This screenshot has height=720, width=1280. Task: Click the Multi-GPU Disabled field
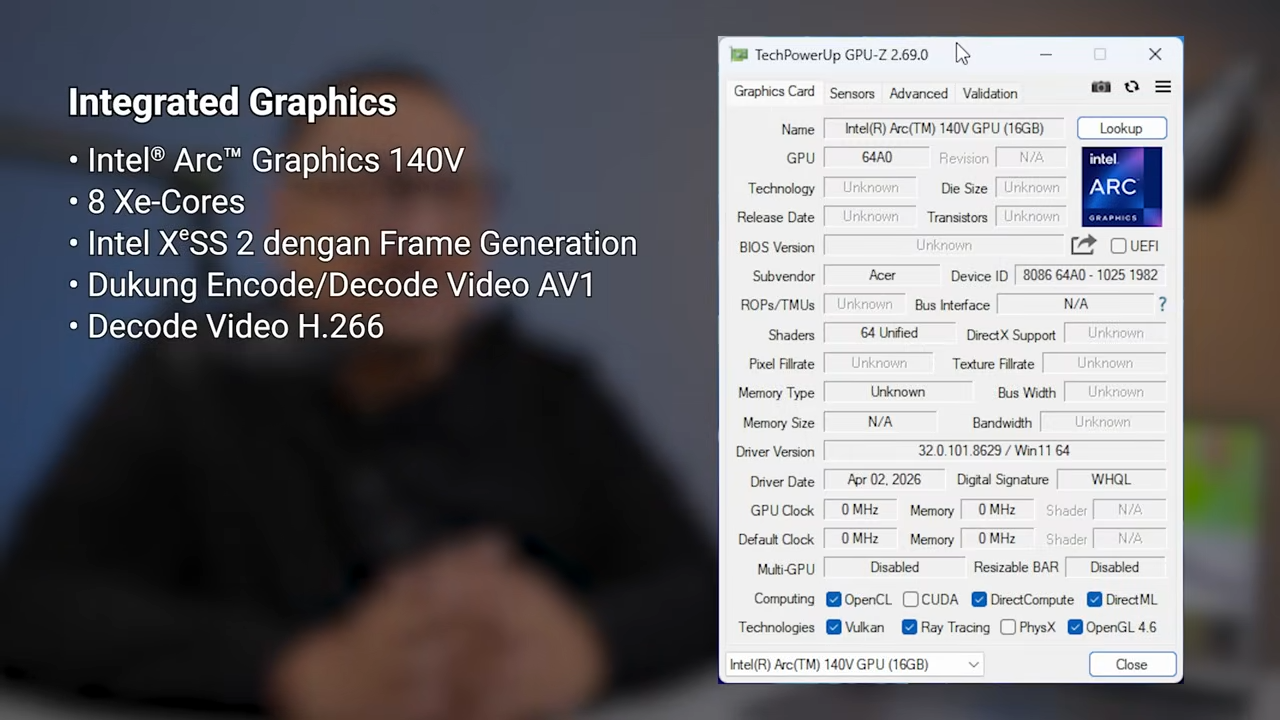(x=894, y=567)
